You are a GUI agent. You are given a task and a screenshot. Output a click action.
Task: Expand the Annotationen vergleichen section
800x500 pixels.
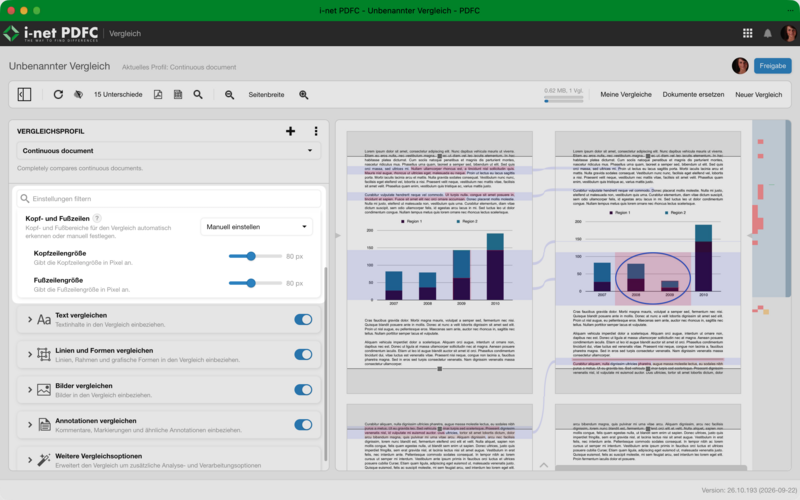(30, 424)
